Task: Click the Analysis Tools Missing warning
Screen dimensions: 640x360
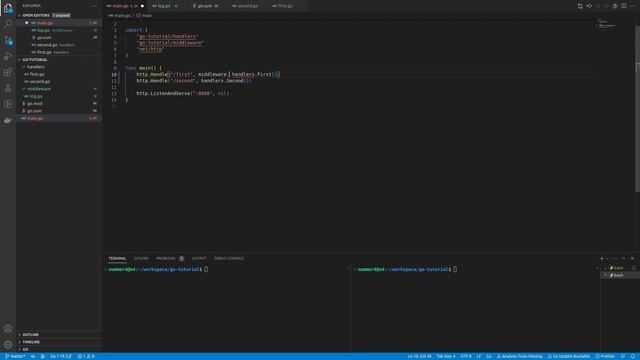Action: click(x=519, y=356)
